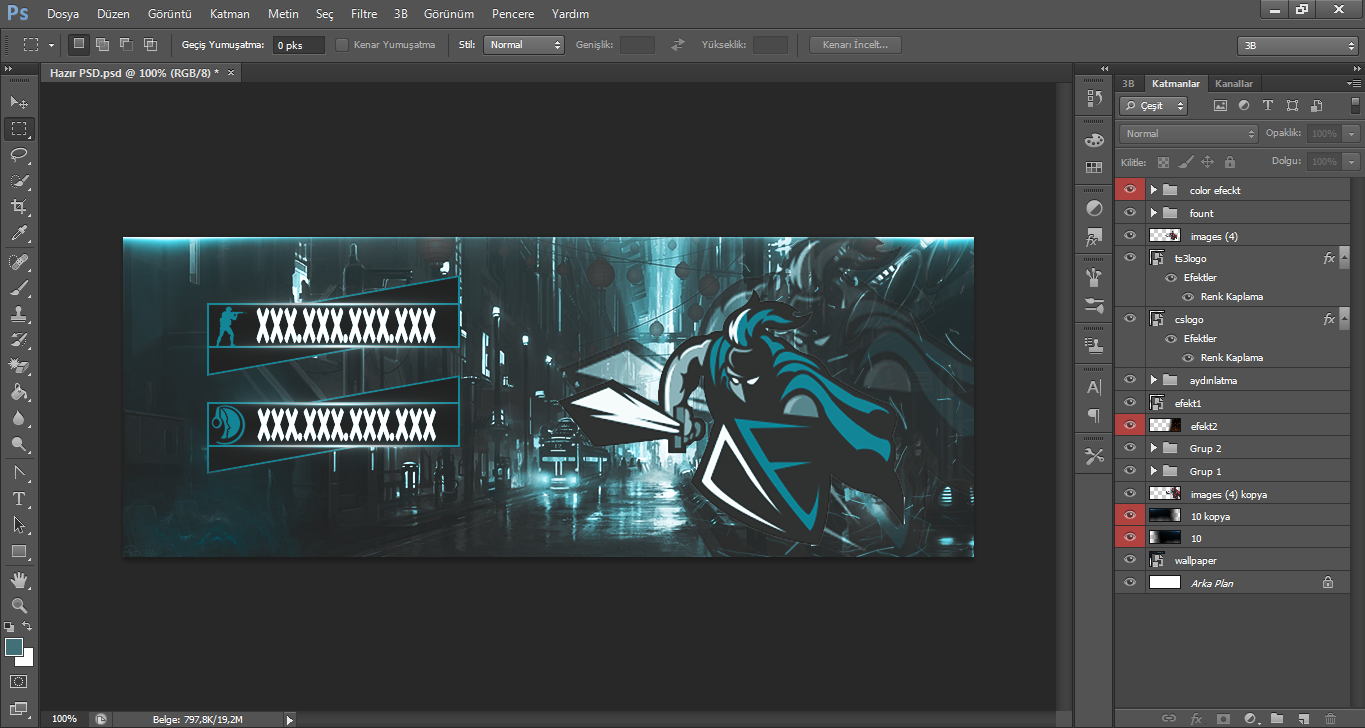
Task: Open the adjustment layer menu icon
Action: pyautogui.click(x=1250, y=718)
